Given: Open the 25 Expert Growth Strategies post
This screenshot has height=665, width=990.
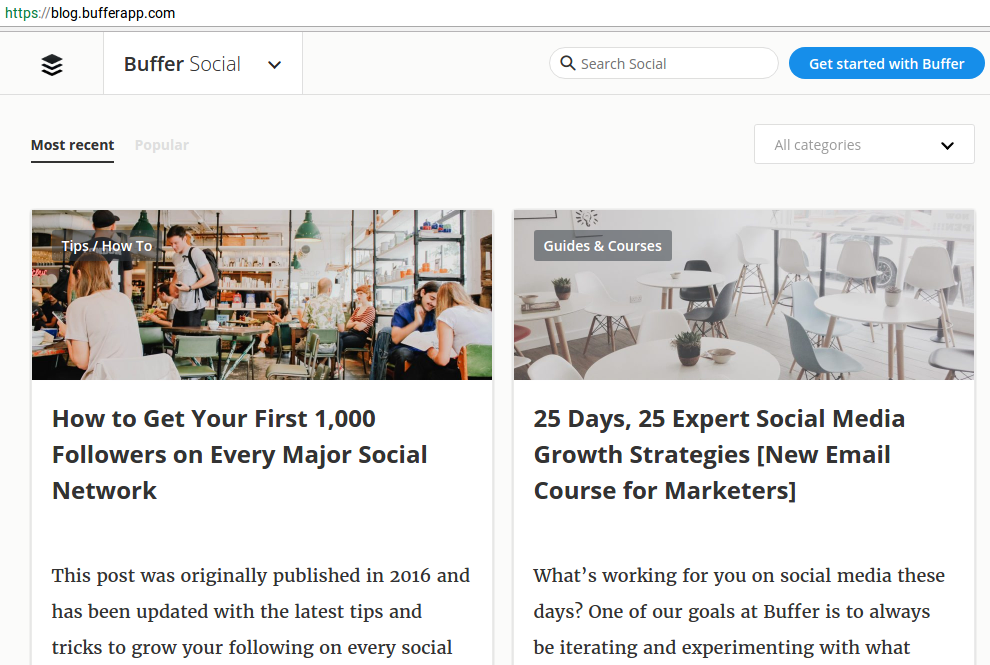Looking at the screenshot, I should tap(719, 454).
